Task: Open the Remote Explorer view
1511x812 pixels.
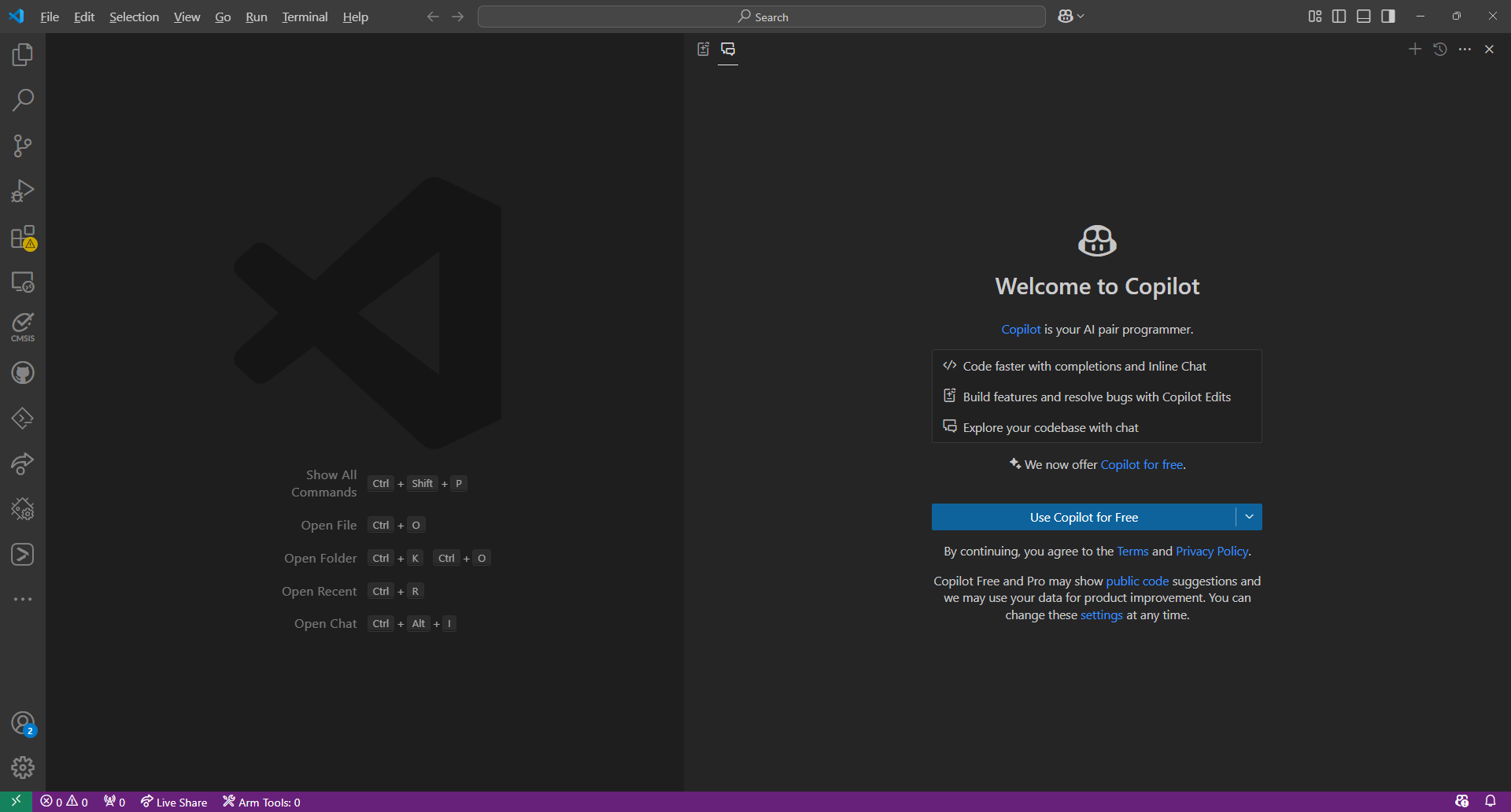Action: pos(23,282)
